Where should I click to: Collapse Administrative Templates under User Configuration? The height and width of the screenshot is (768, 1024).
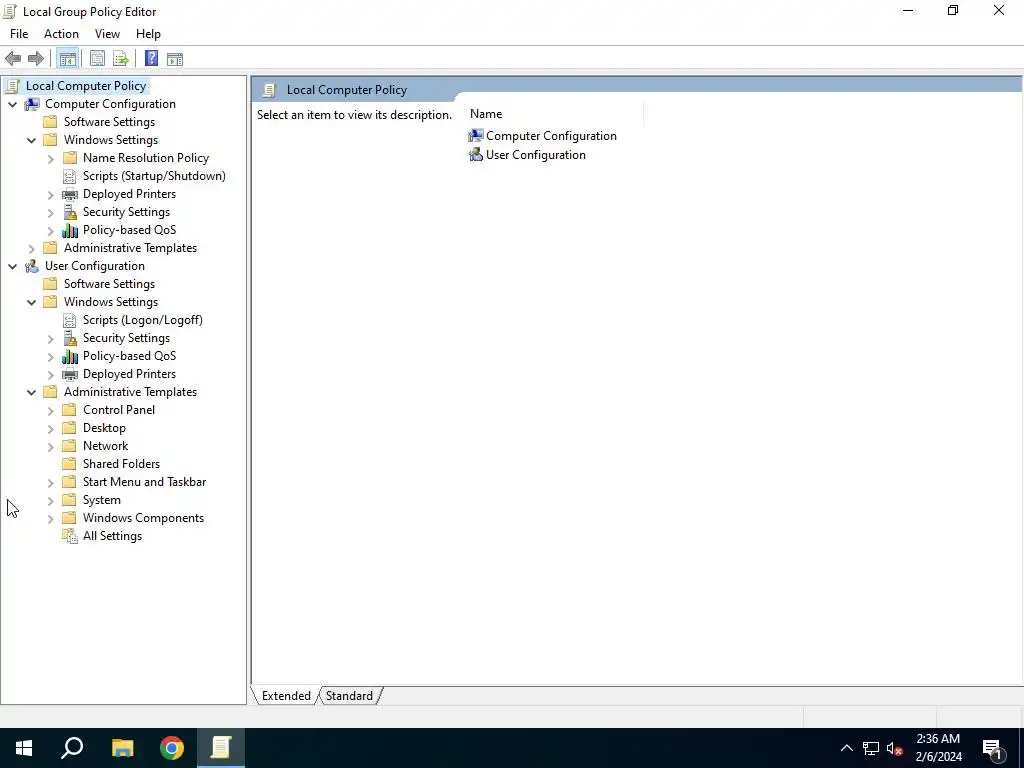31,392
